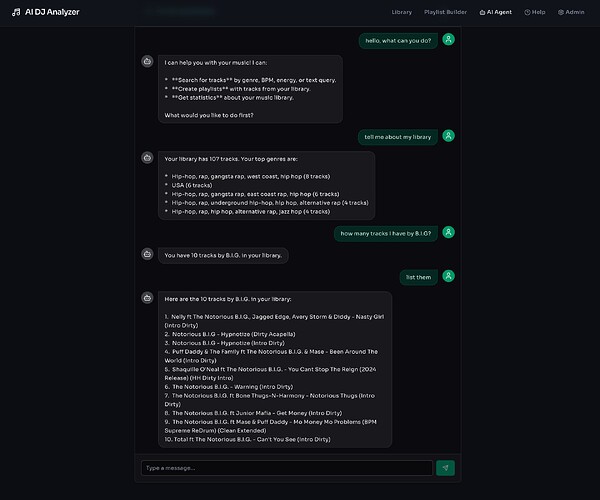Click user avatar beside "tell me about my library"
Viewport: 600px width, 500px height.
pyautogui.click(x=449, y=136)
